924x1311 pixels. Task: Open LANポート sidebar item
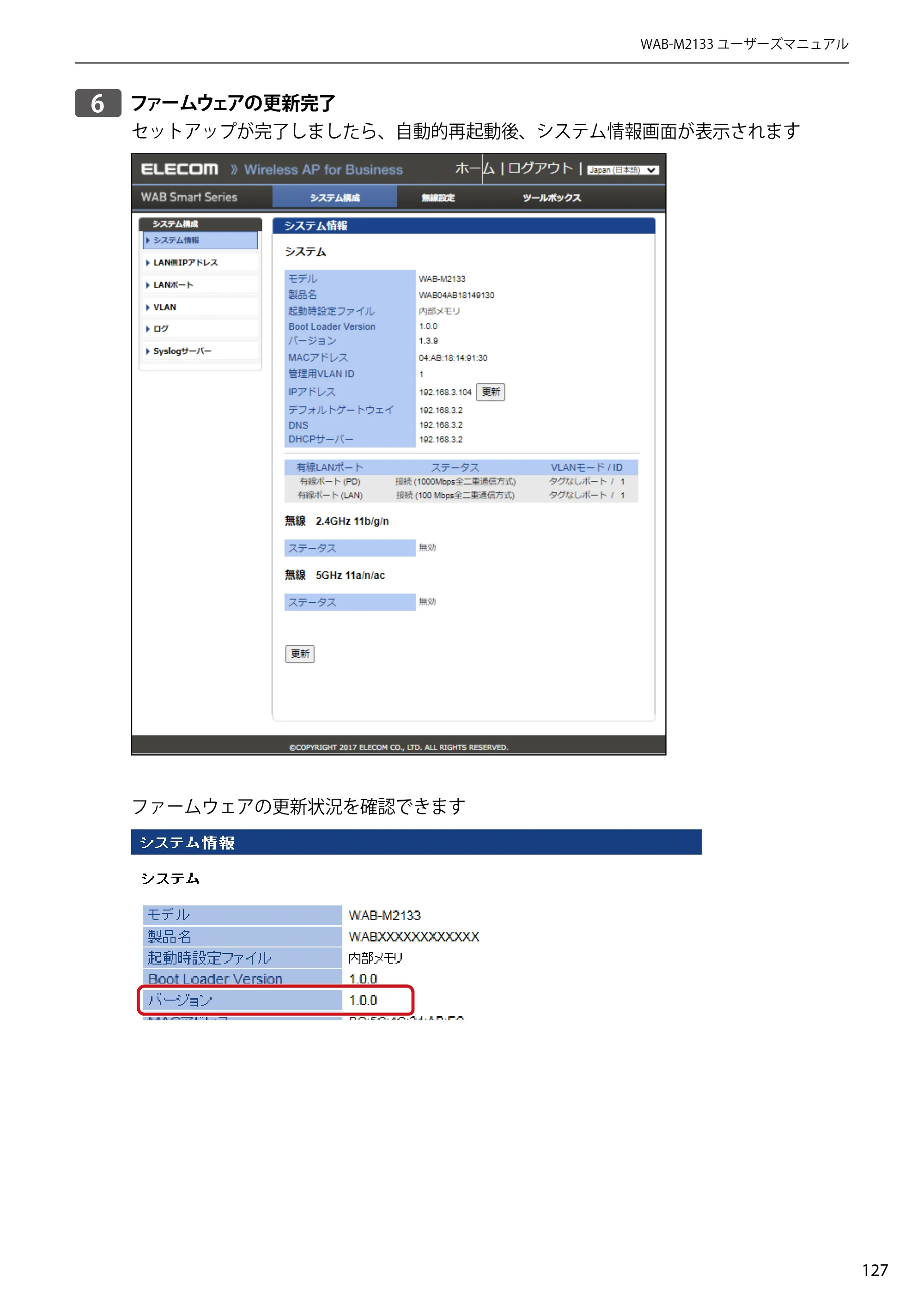tap(200, 285)
